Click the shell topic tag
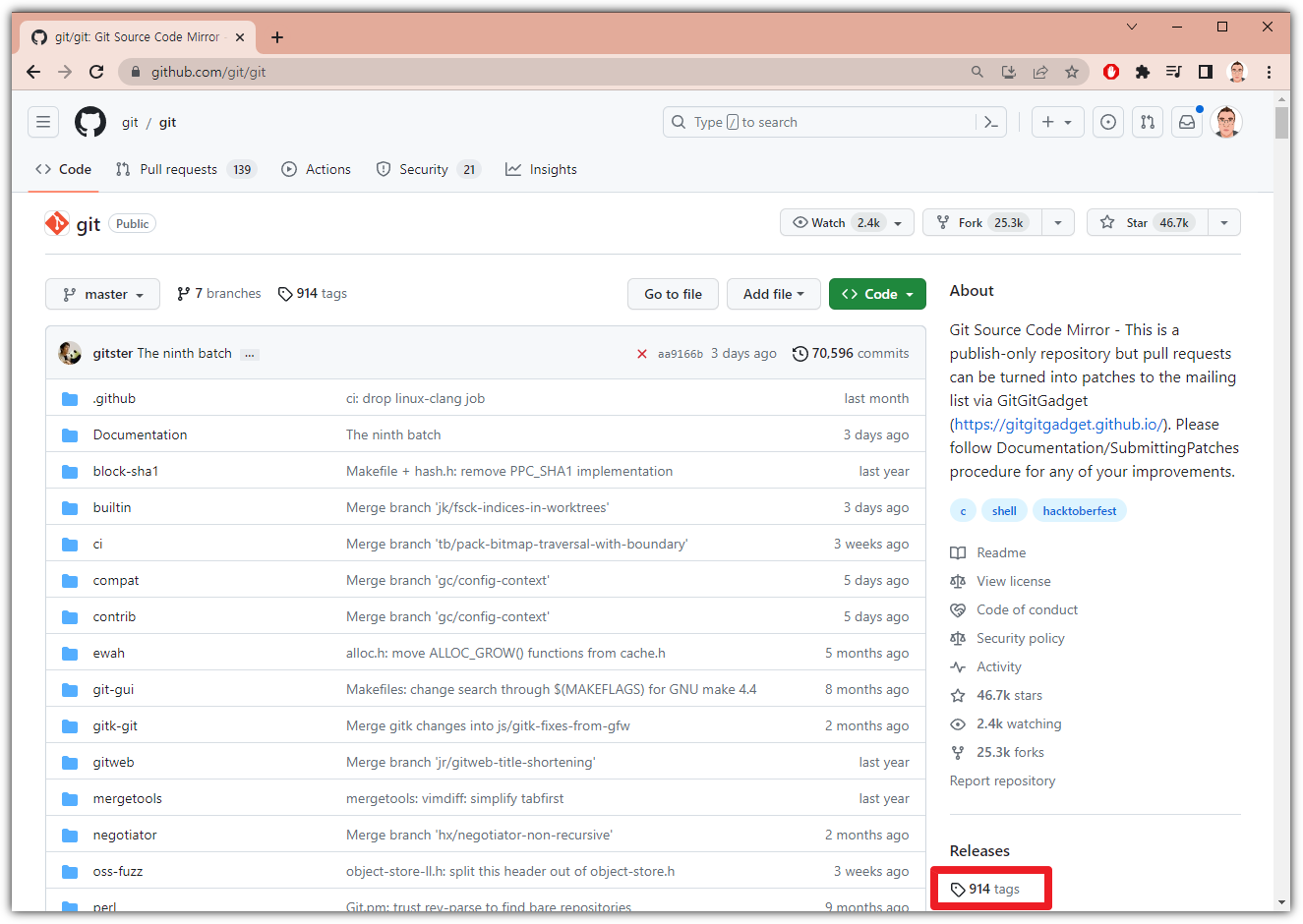 click(x=1004, y=511)
